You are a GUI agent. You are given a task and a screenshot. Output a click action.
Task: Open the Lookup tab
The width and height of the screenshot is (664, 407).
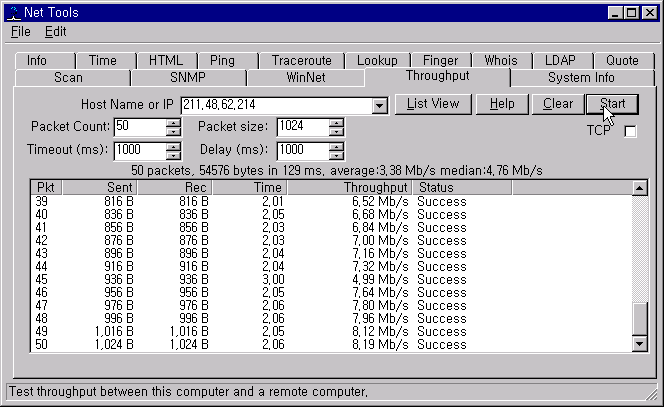coord(378,61)
